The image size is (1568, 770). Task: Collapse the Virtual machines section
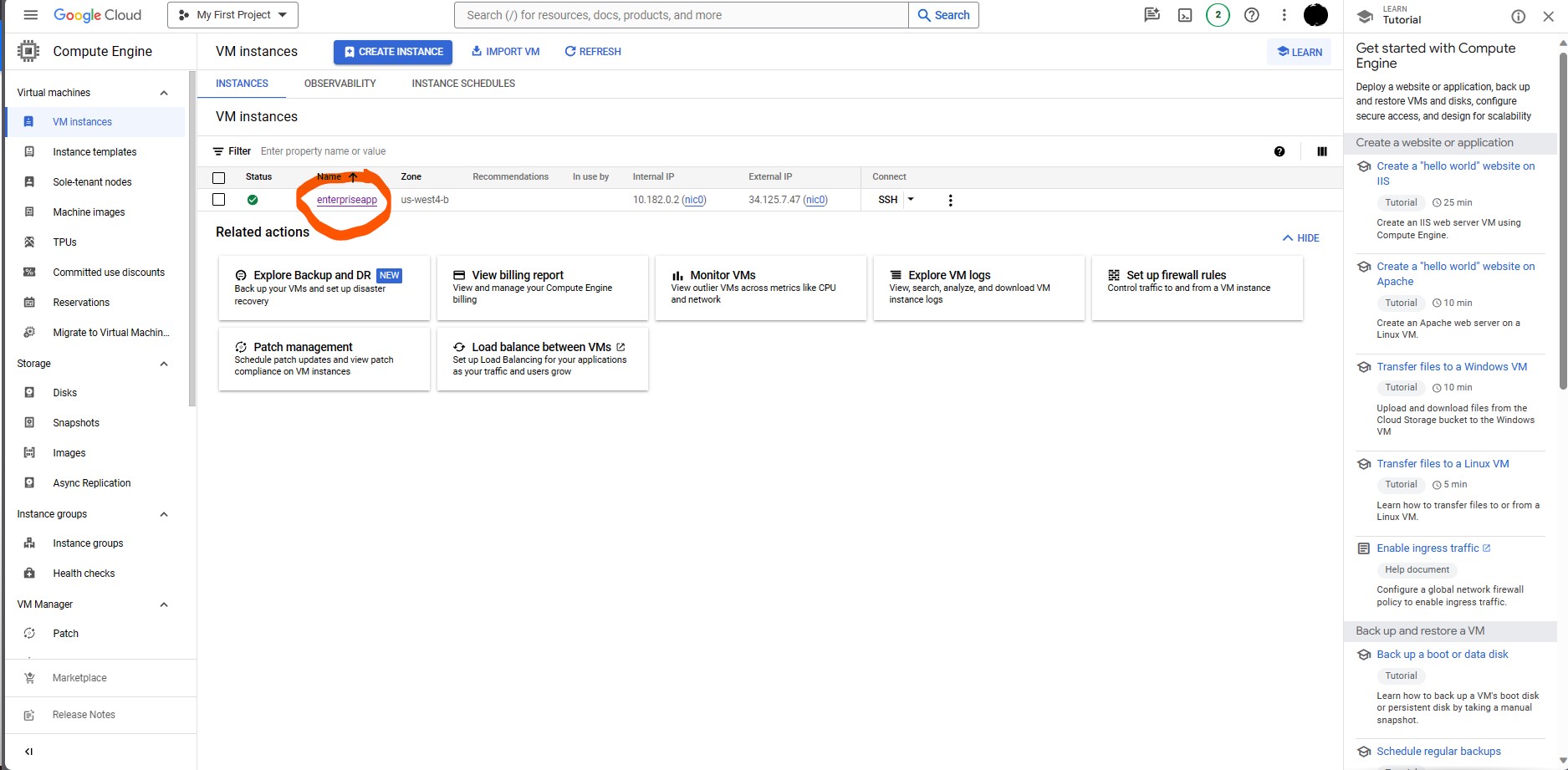pyautogui.click(x=164, y=93)
